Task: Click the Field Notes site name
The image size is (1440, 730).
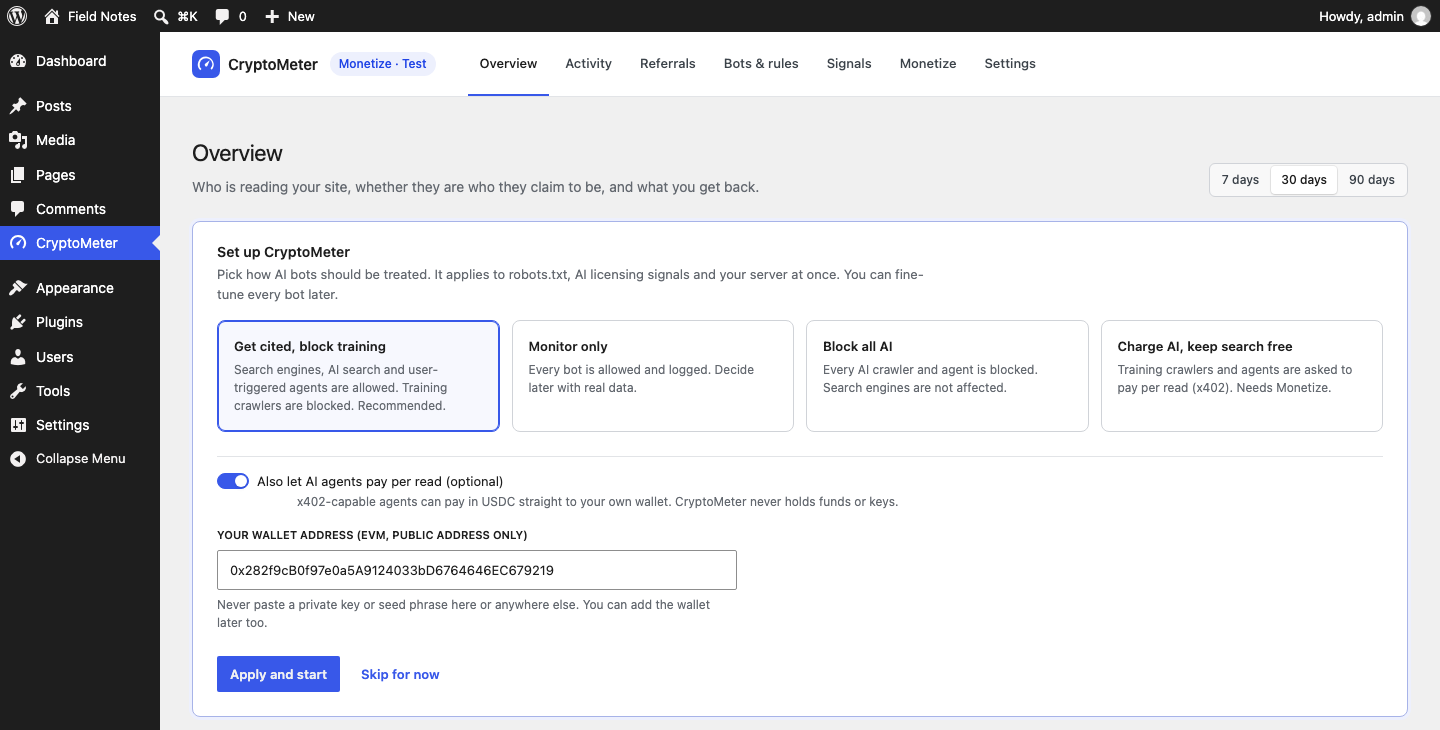Action: pyautogui.click(x=102, y=16)
